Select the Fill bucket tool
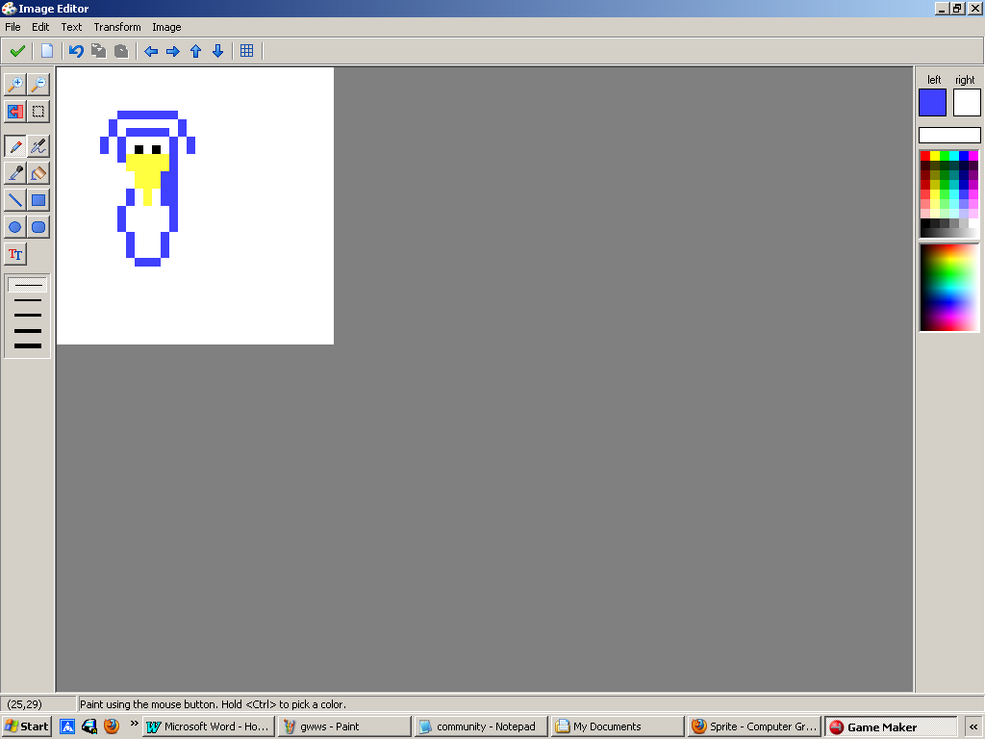Image resolution: width=985 pixels, height=739 pixels. [38, 173]
